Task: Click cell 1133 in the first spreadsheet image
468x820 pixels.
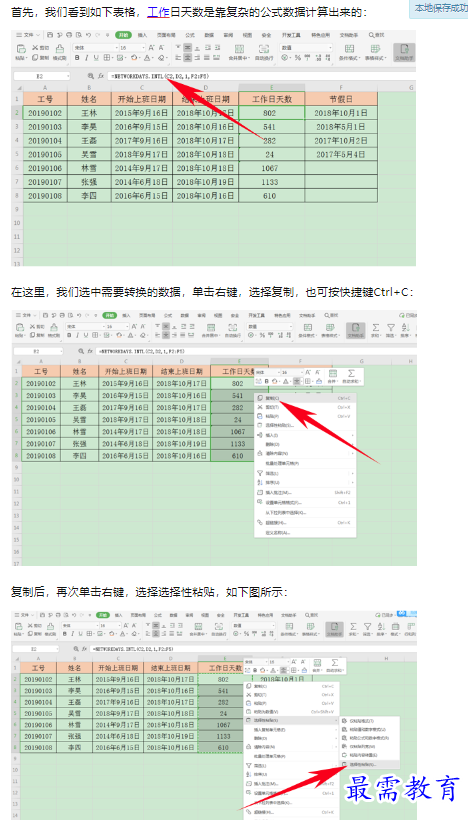Action: point(272,182)
